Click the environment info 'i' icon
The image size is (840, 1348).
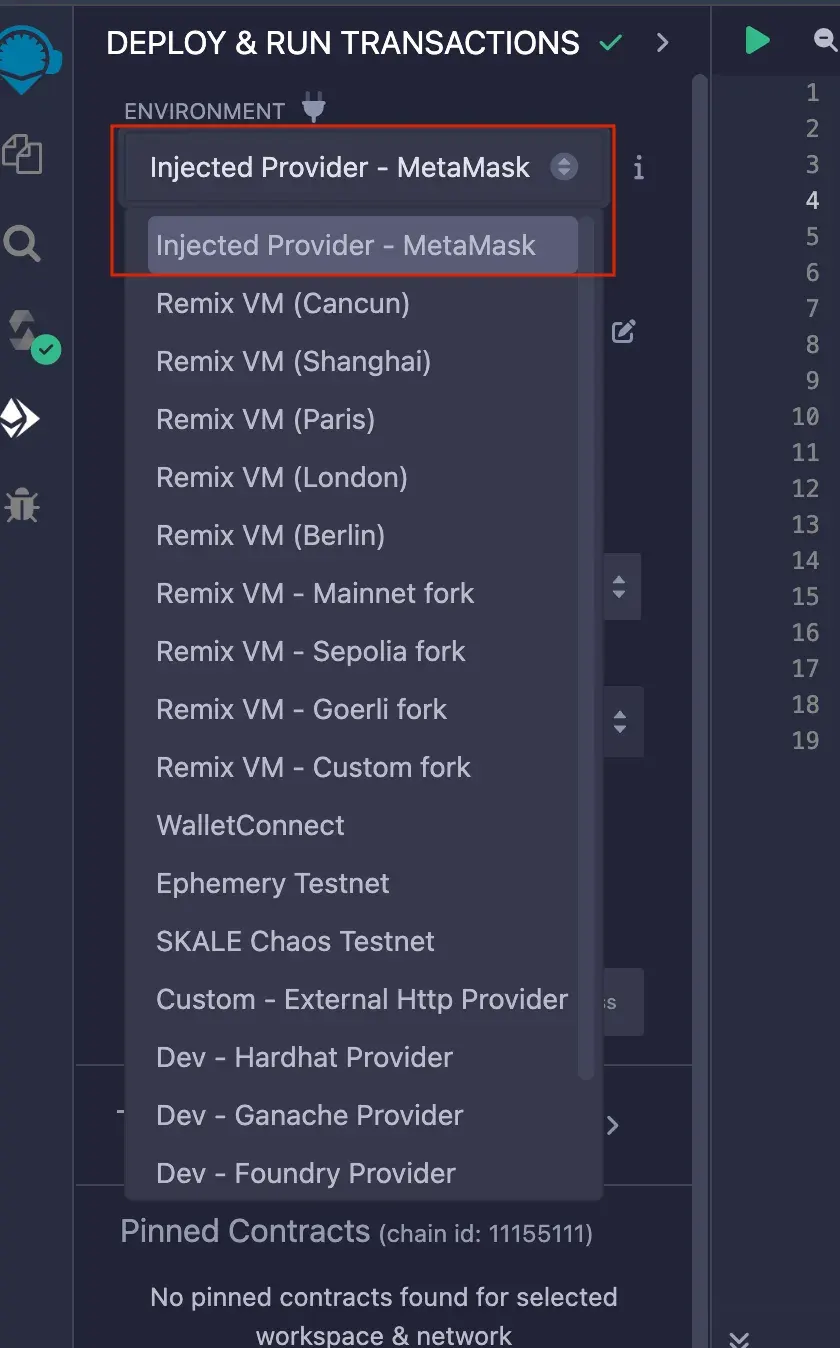(x=639, y=168)
